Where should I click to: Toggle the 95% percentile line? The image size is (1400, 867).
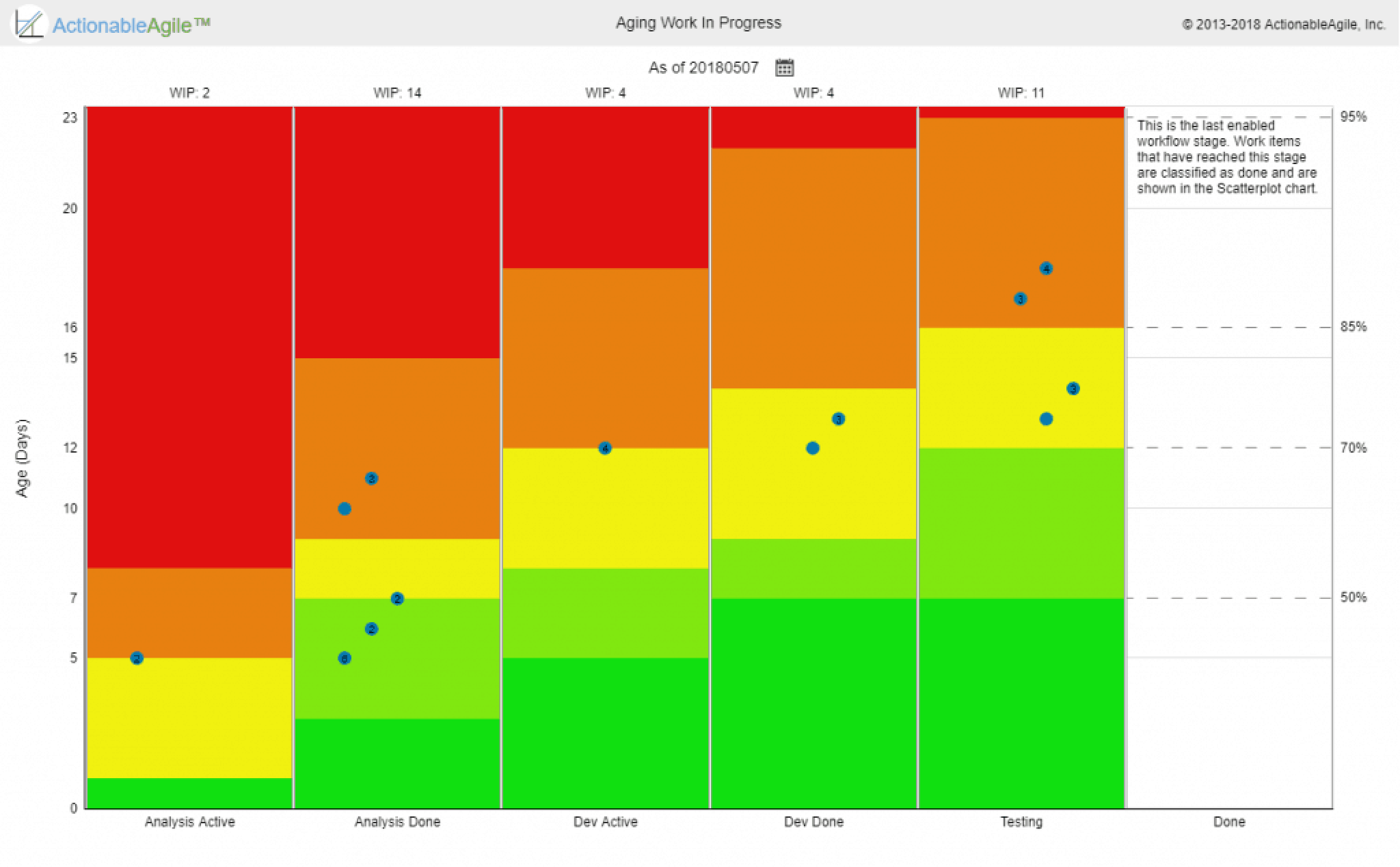pyautogui.click(x=1351, y=117)
